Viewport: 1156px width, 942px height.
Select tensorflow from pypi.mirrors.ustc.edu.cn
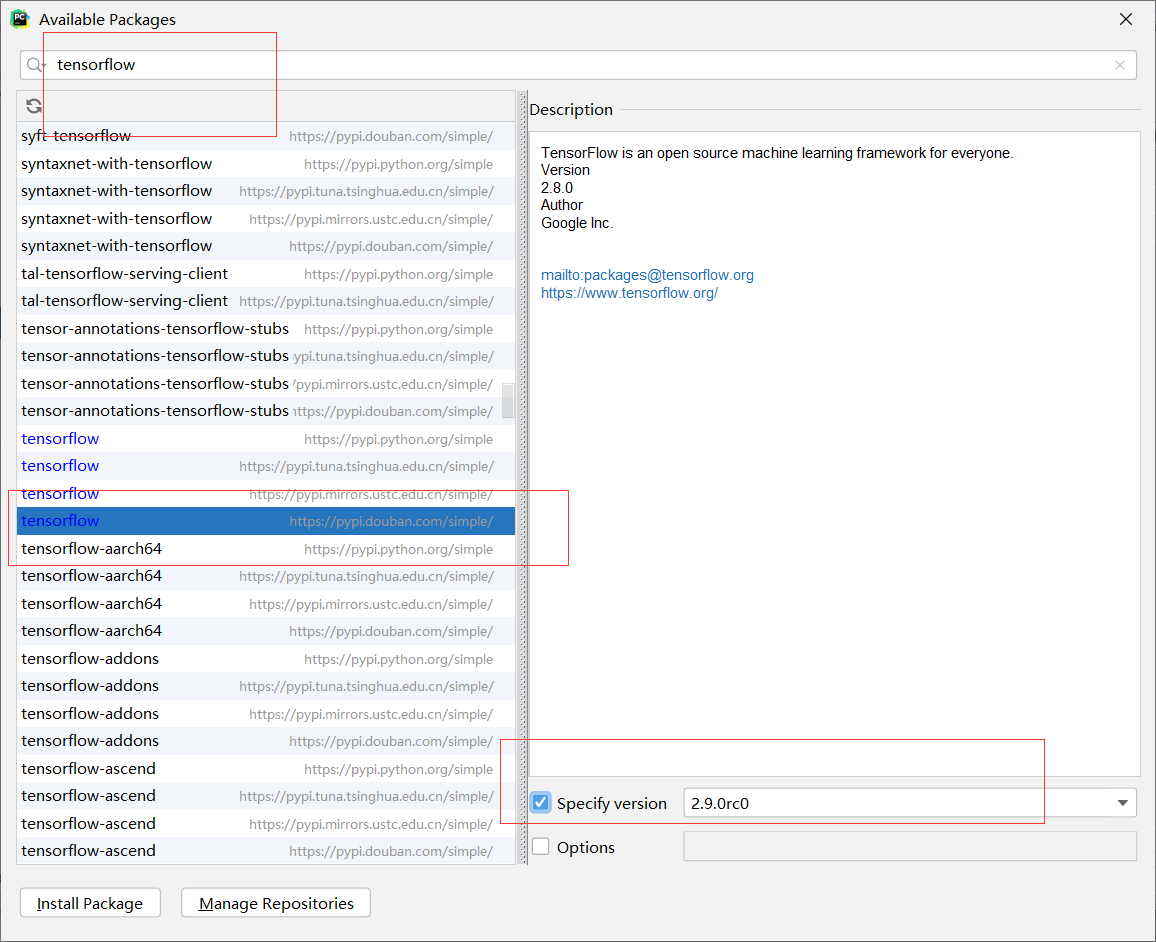265,494
